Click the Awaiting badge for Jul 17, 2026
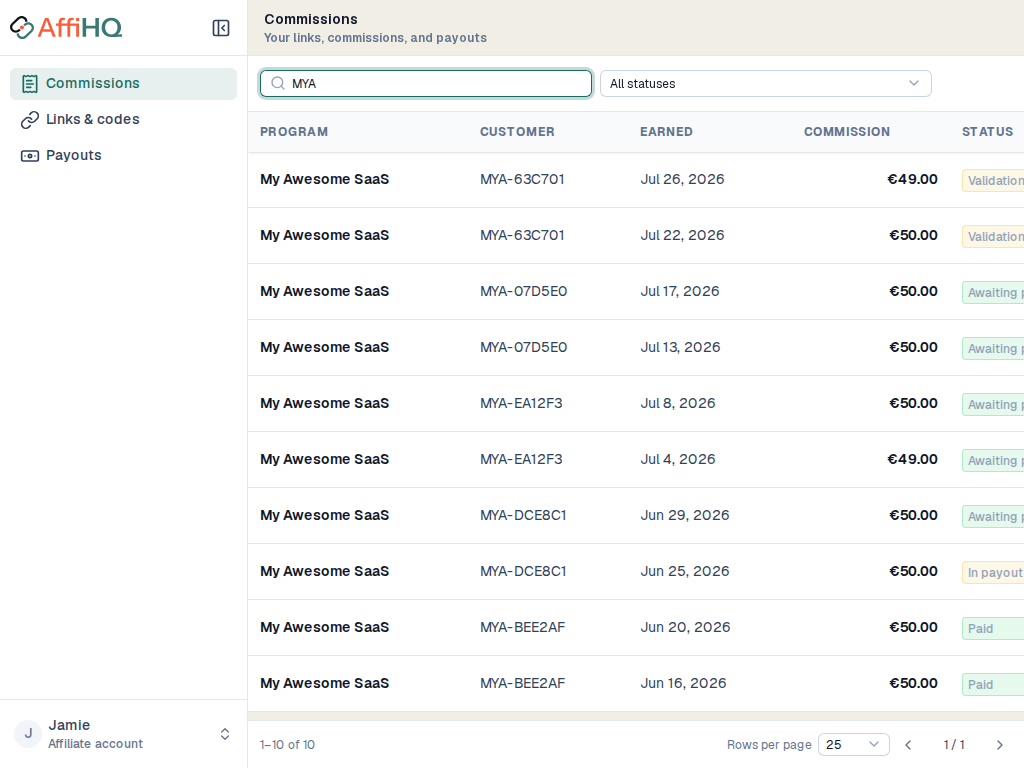The image size is (1024, 768). [x=993, y=293]
